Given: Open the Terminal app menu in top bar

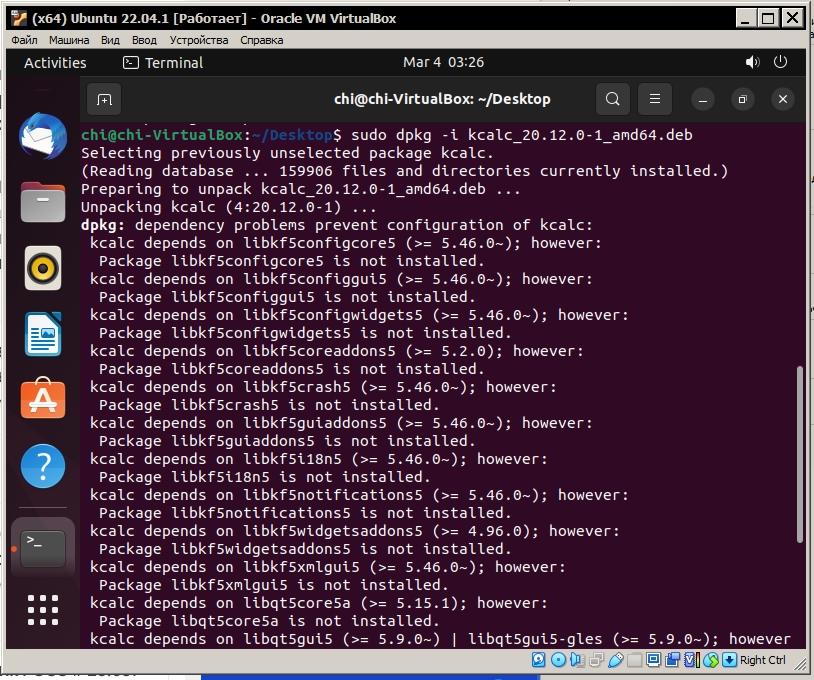Looking at the screenshot, I should 163,63.
